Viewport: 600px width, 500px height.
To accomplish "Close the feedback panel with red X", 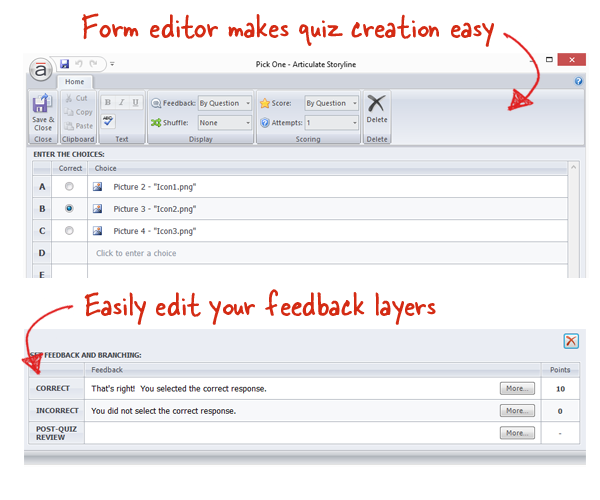I will point(571,341).
